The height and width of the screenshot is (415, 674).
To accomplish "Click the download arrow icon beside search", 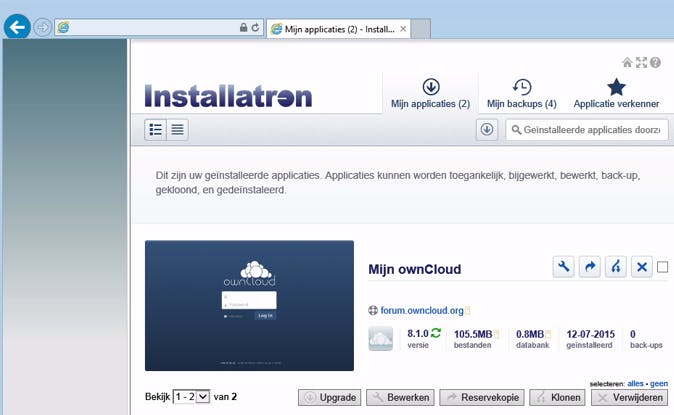I will (487, 129).
